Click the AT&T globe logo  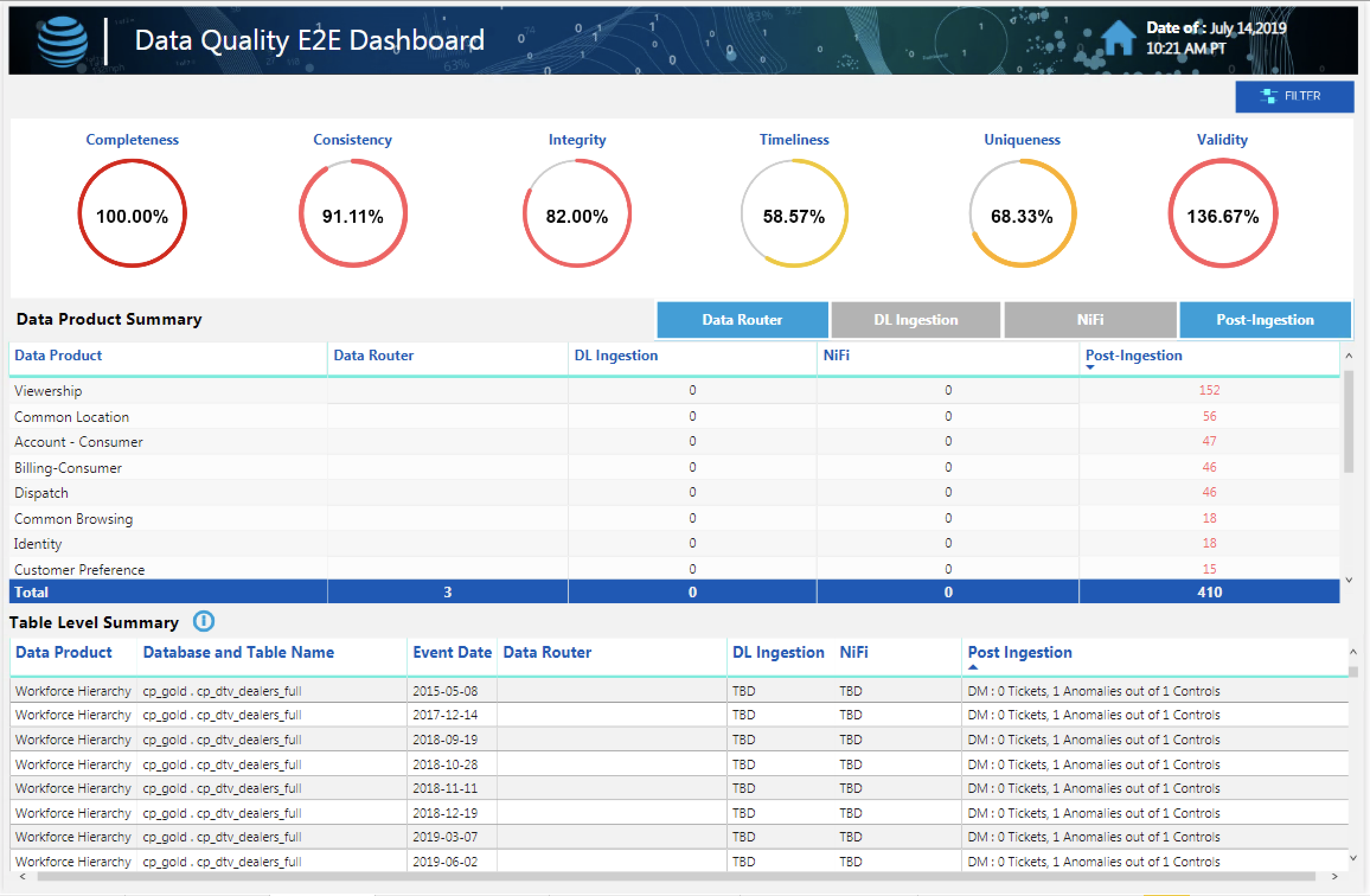[63, 41]
